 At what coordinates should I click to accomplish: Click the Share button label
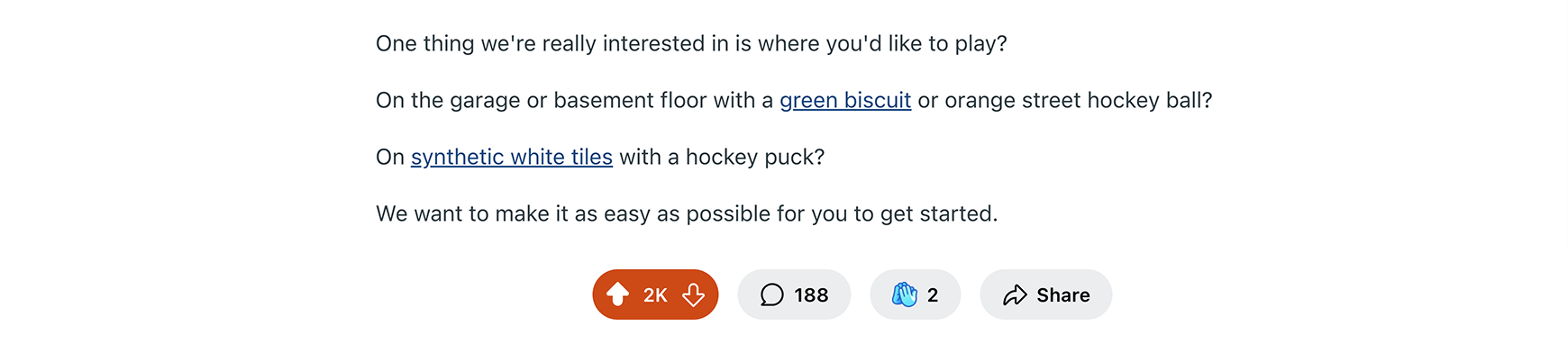point(1063,294)
